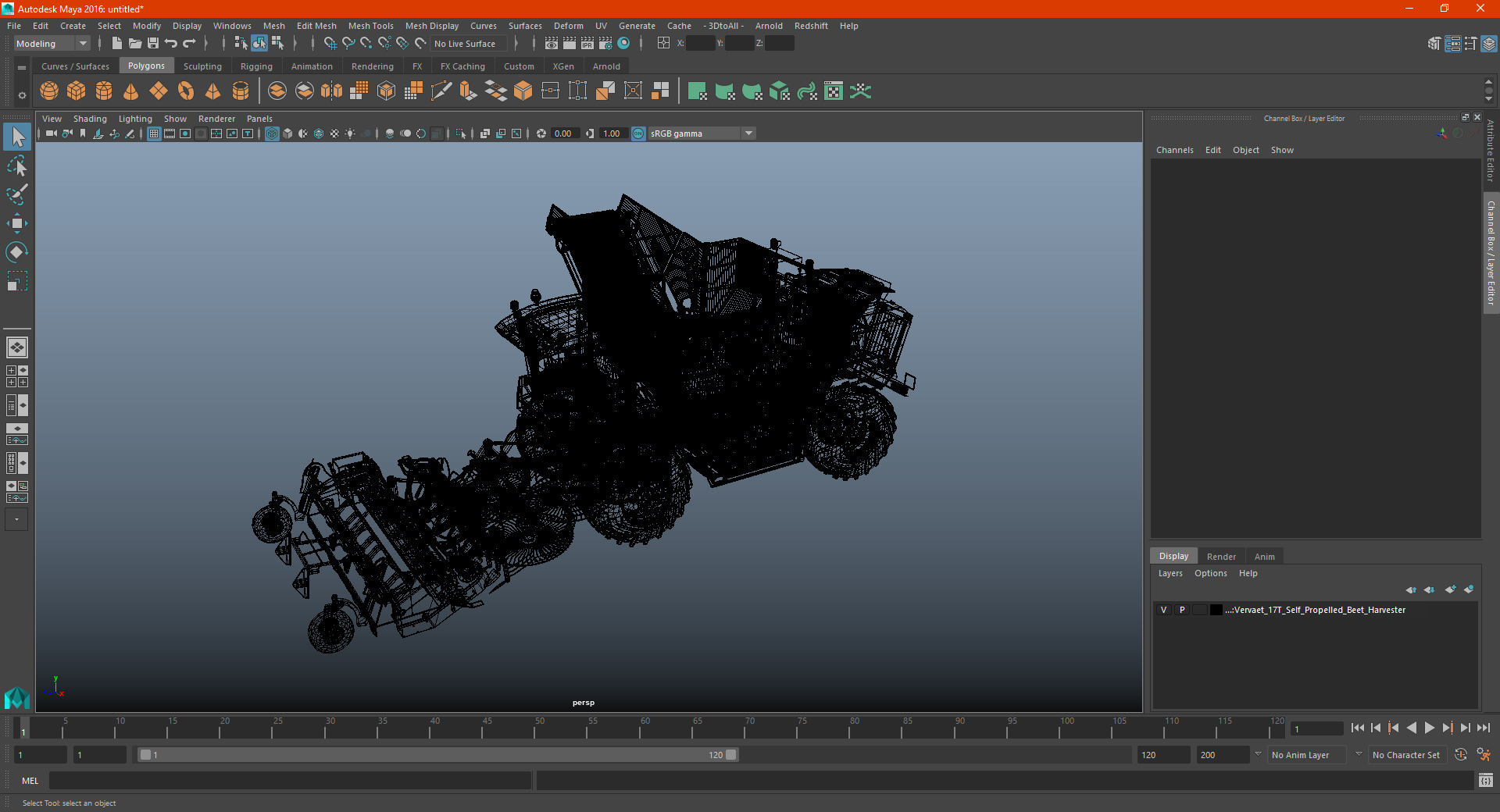Click the Multi-Cut knife shelf icon
Viewport: 1500px width, 812px height.
click(x=441, y=91)
